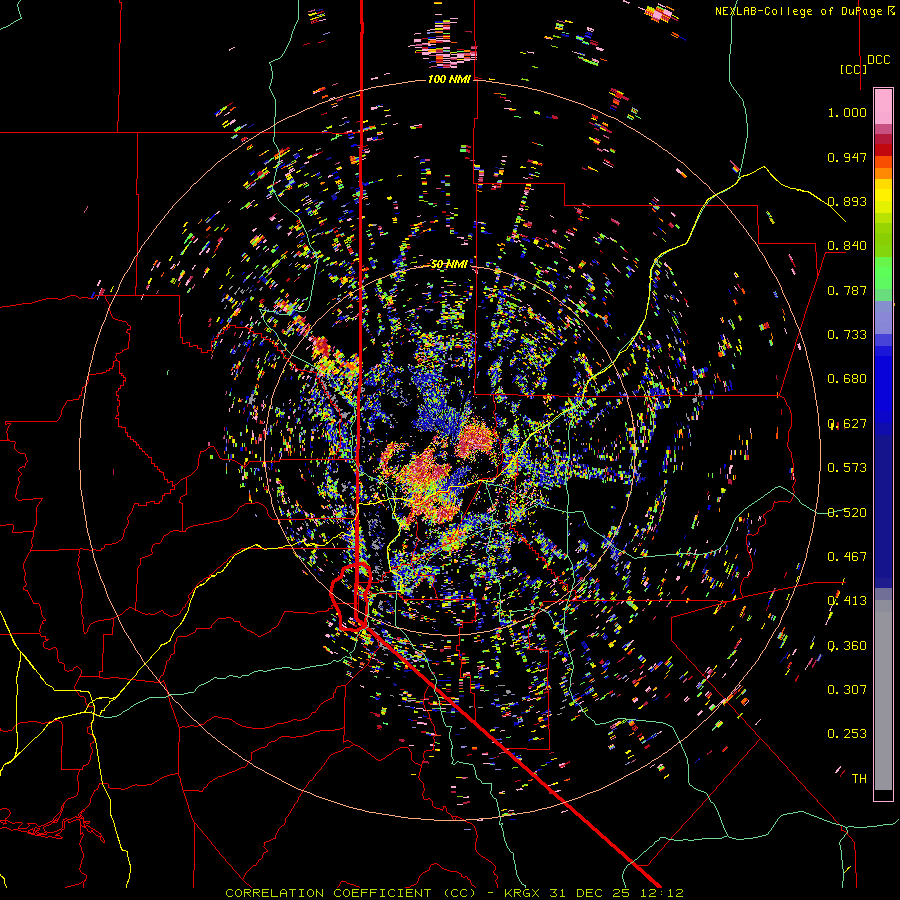Screen dimensions: 900x900
Task: Click the DCC label above the color bar
Action: pos(878,60)
